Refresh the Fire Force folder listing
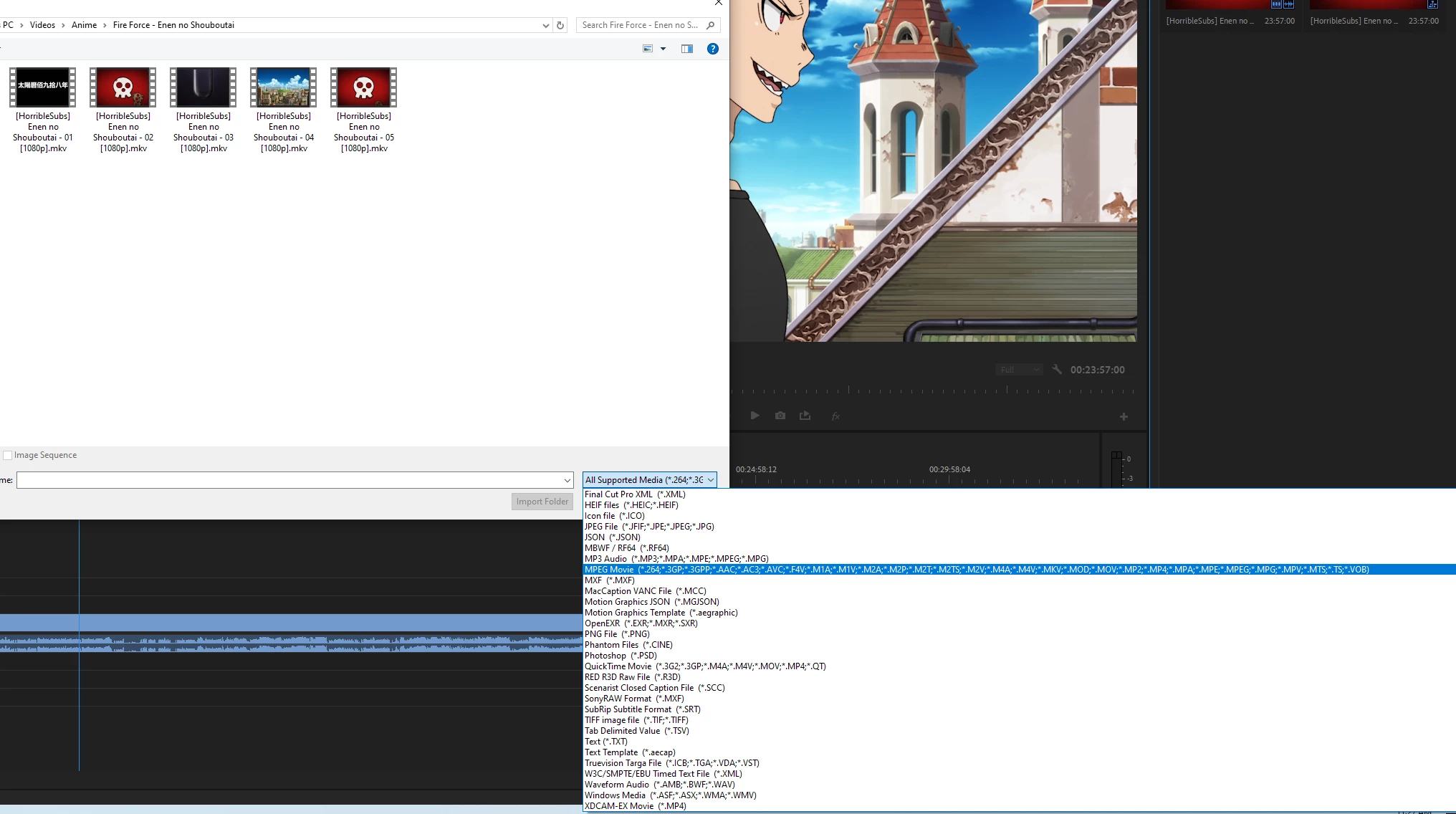1456x814 pixels. click(x=560, y=25)
